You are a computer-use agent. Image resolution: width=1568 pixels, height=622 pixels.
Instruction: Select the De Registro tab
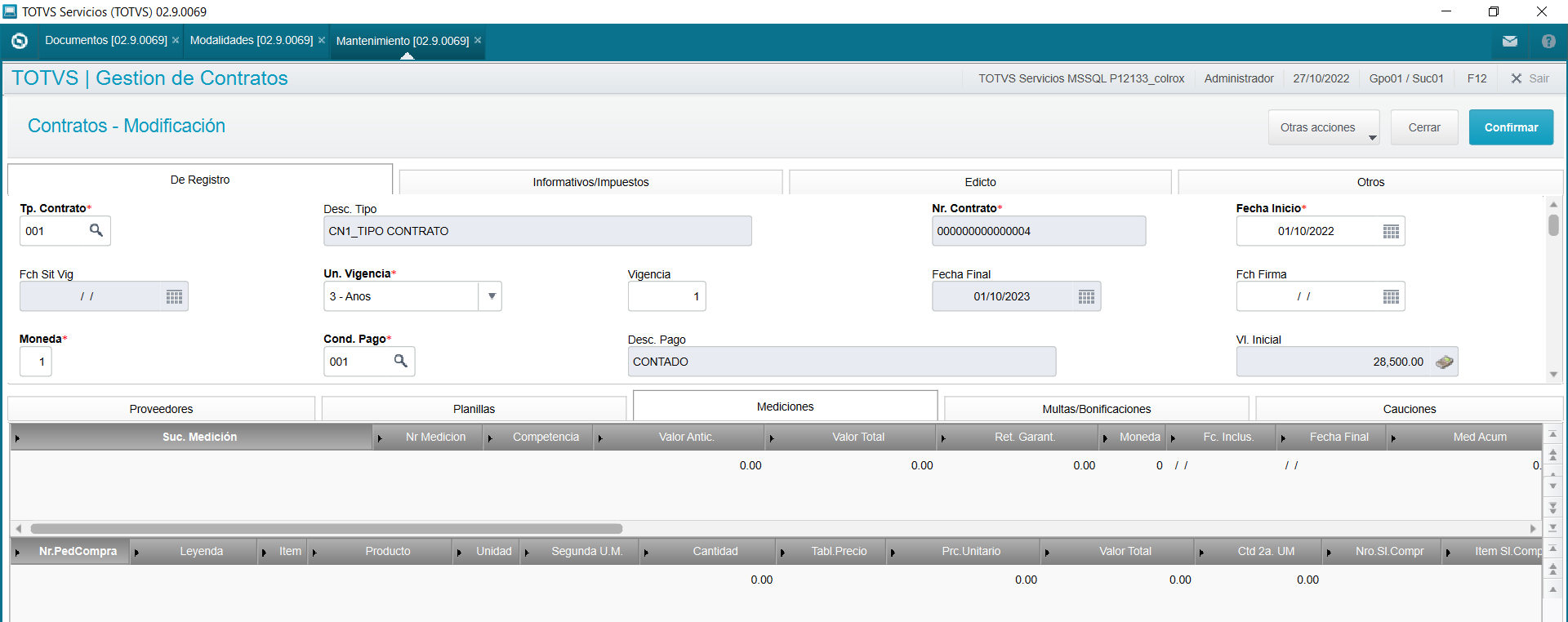pyautogui.click(x=200, y=180)
